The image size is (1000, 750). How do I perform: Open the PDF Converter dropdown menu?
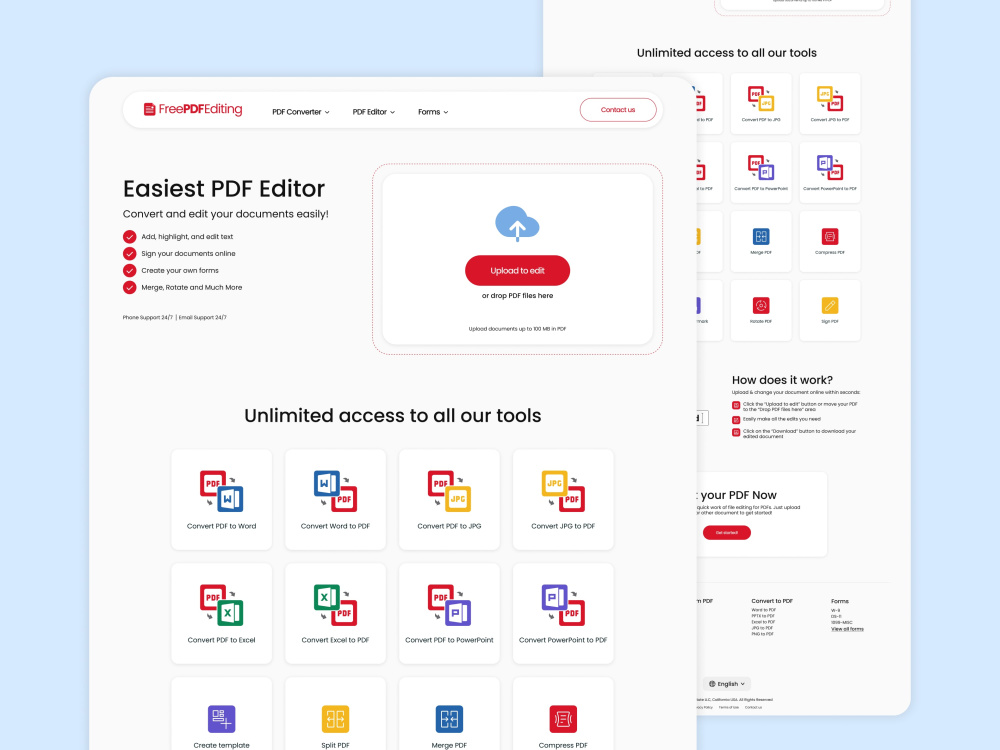coord(300,112)
